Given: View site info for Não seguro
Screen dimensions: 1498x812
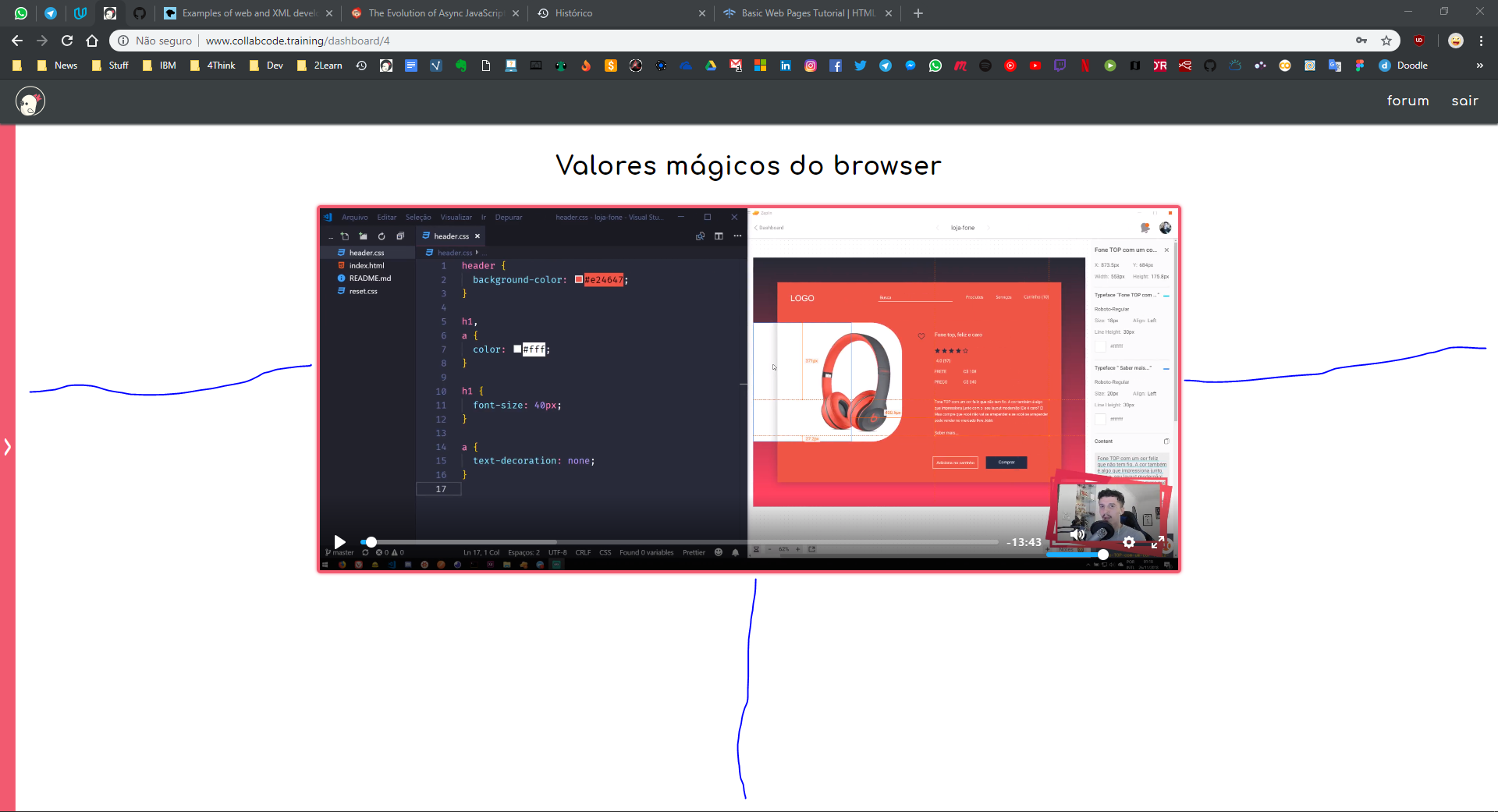Looking at the screenshot, I should click(156, 41).
